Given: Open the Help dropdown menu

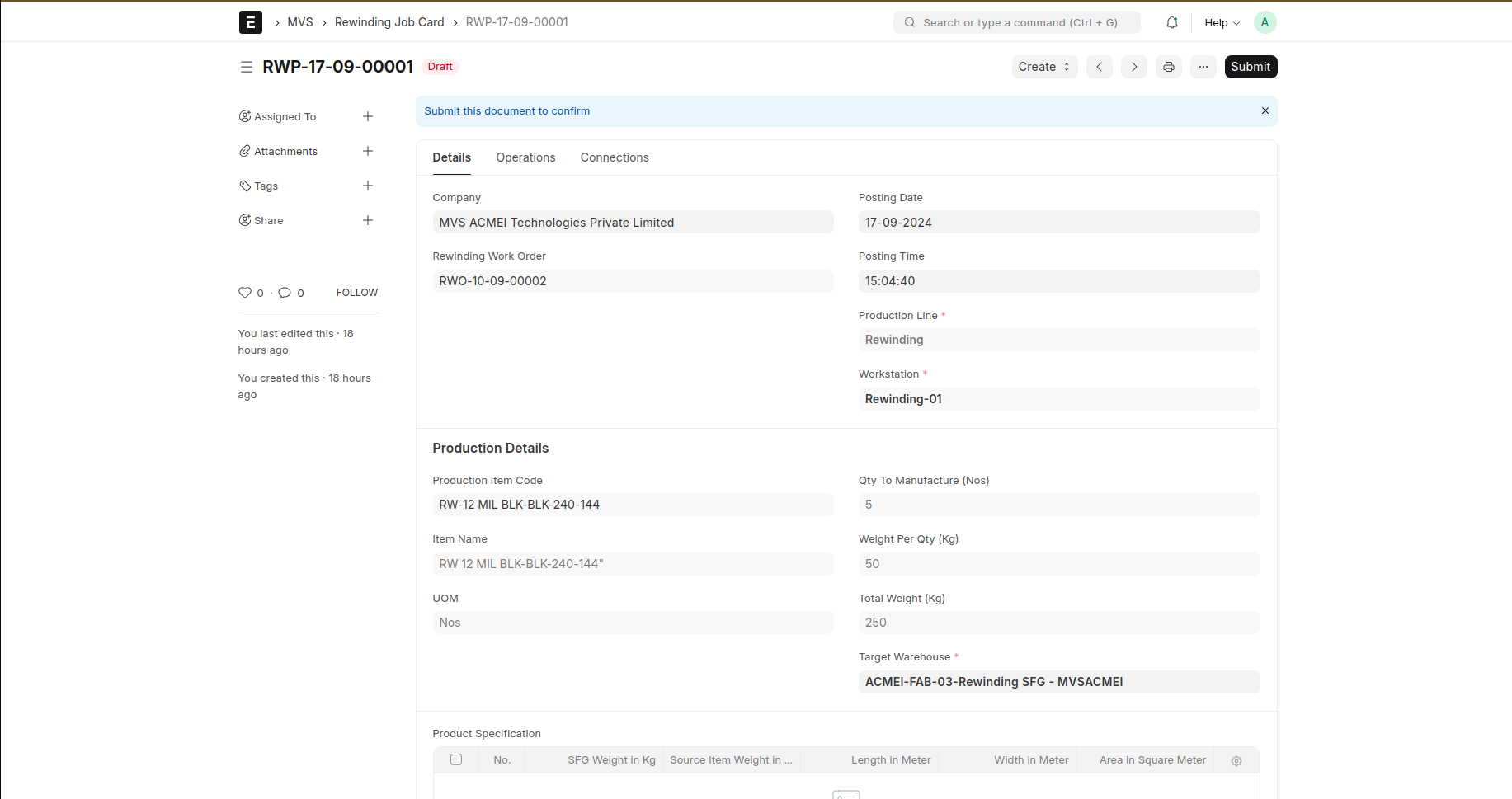Looking at the screenshot, I should pyautogui.click(x=1222, y=22).
